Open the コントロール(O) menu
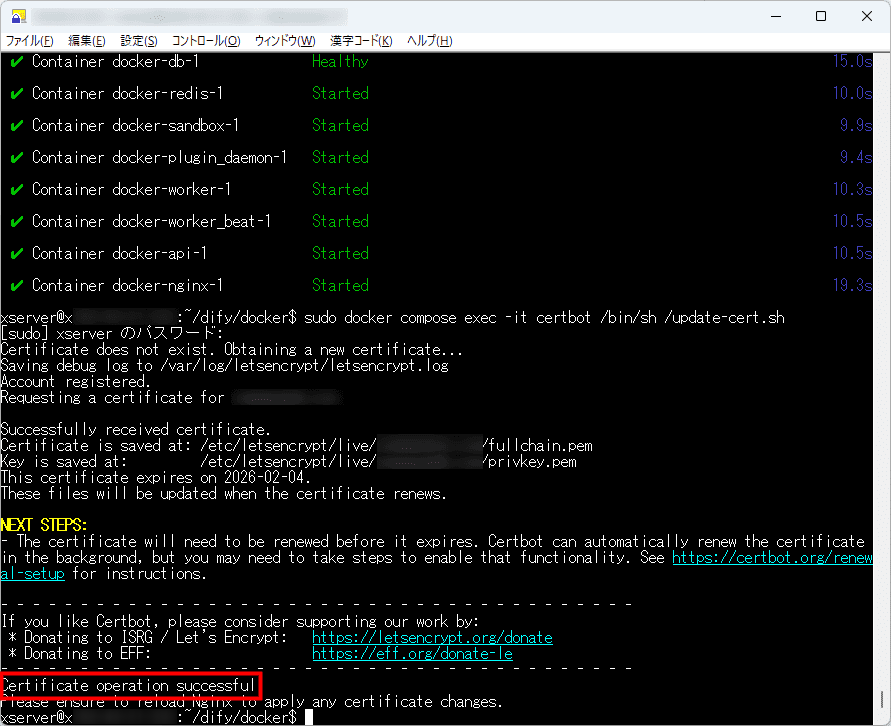The image size is (891, 726). (x=206, y=41)
